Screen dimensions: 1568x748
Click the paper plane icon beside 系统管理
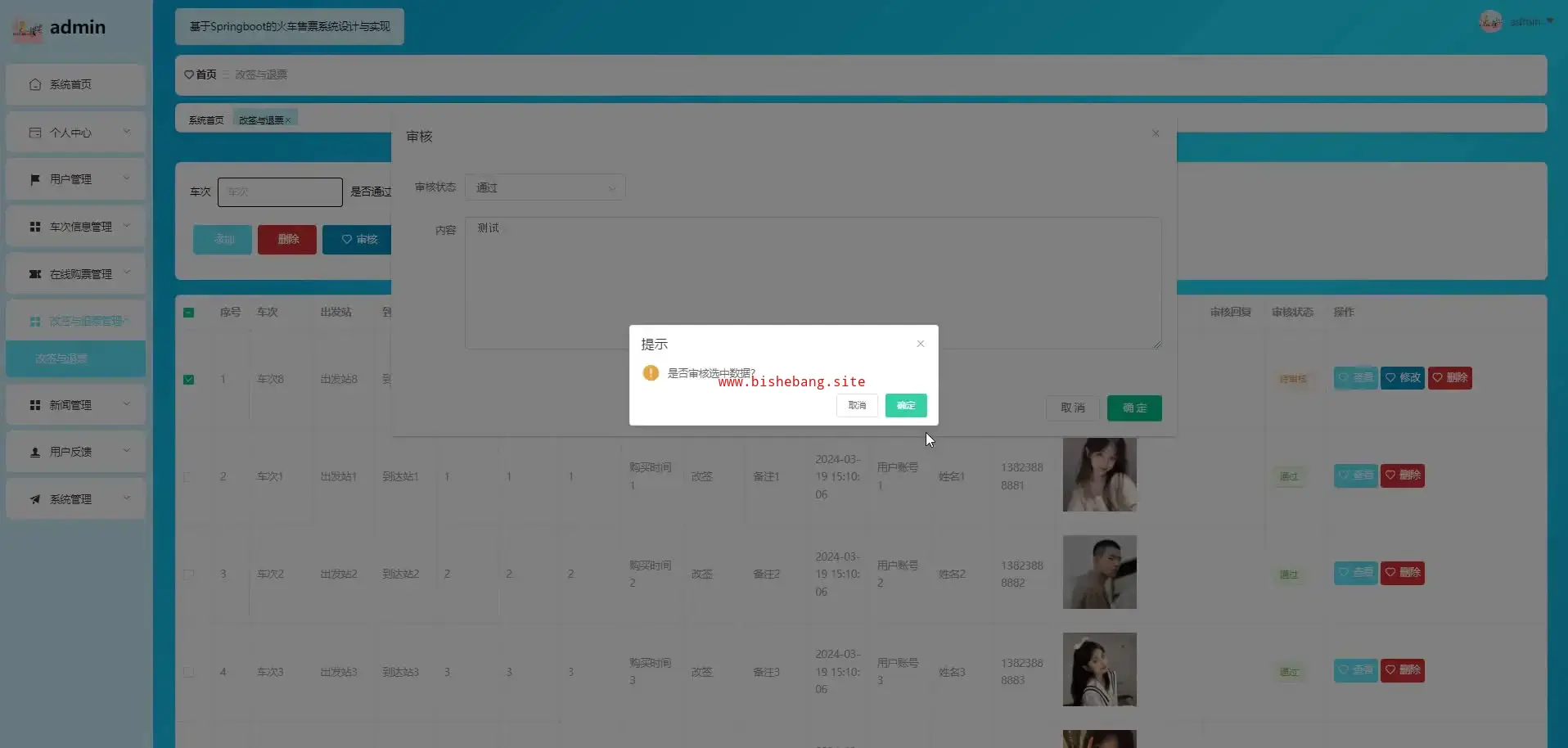[35, 499]
